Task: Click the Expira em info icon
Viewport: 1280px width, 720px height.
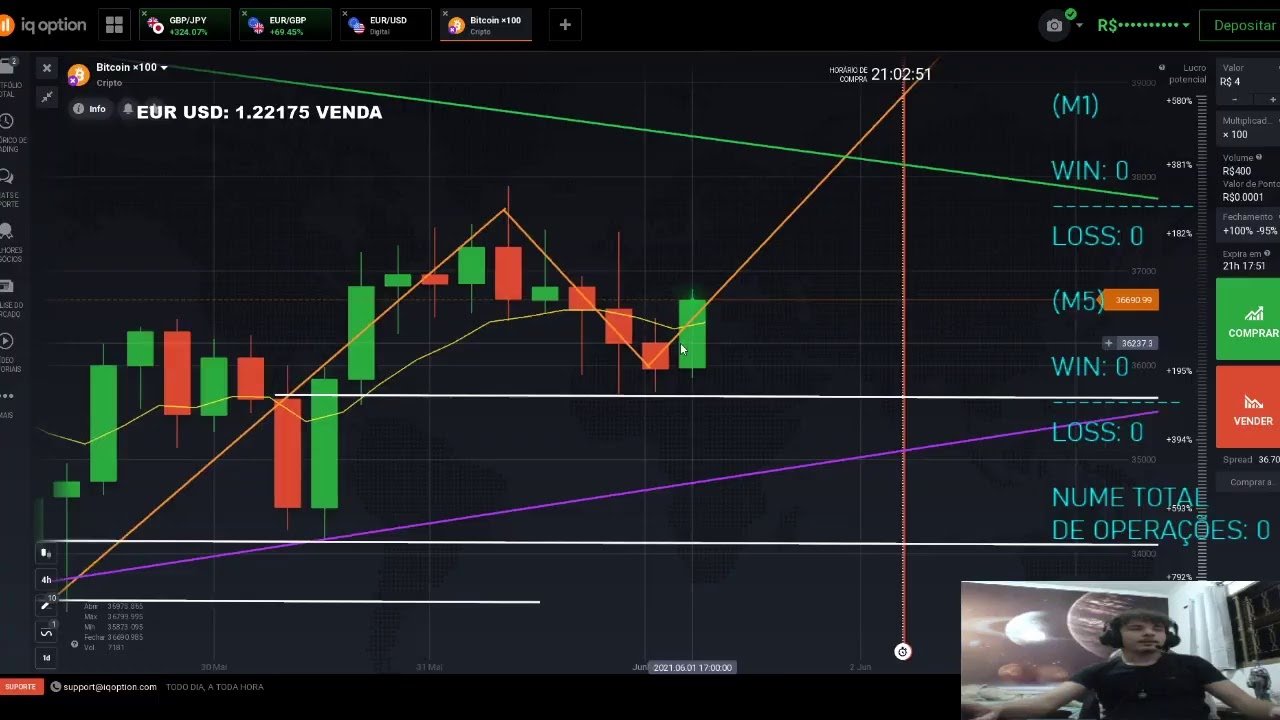Action: point(1267,254)
